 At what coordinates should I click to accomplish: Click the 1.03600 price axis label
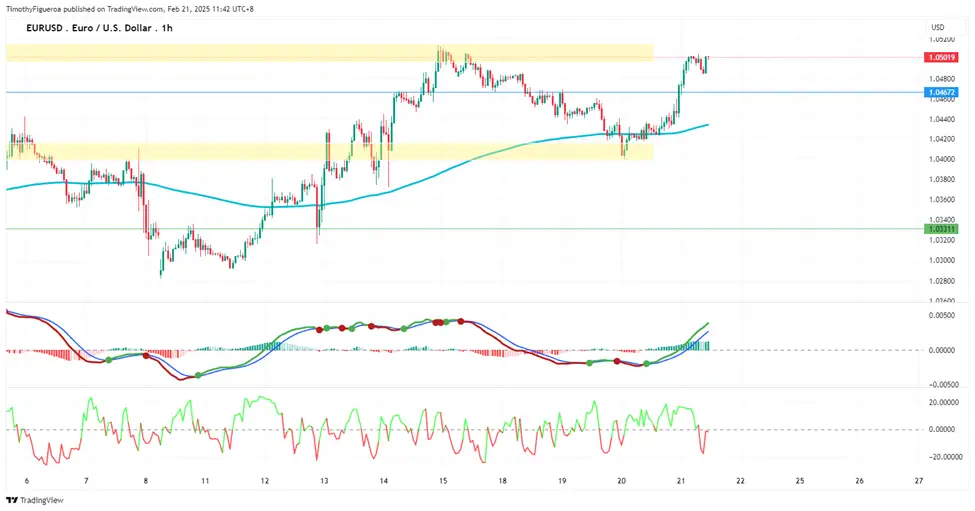pyautogui.click(x=941, y=200)
